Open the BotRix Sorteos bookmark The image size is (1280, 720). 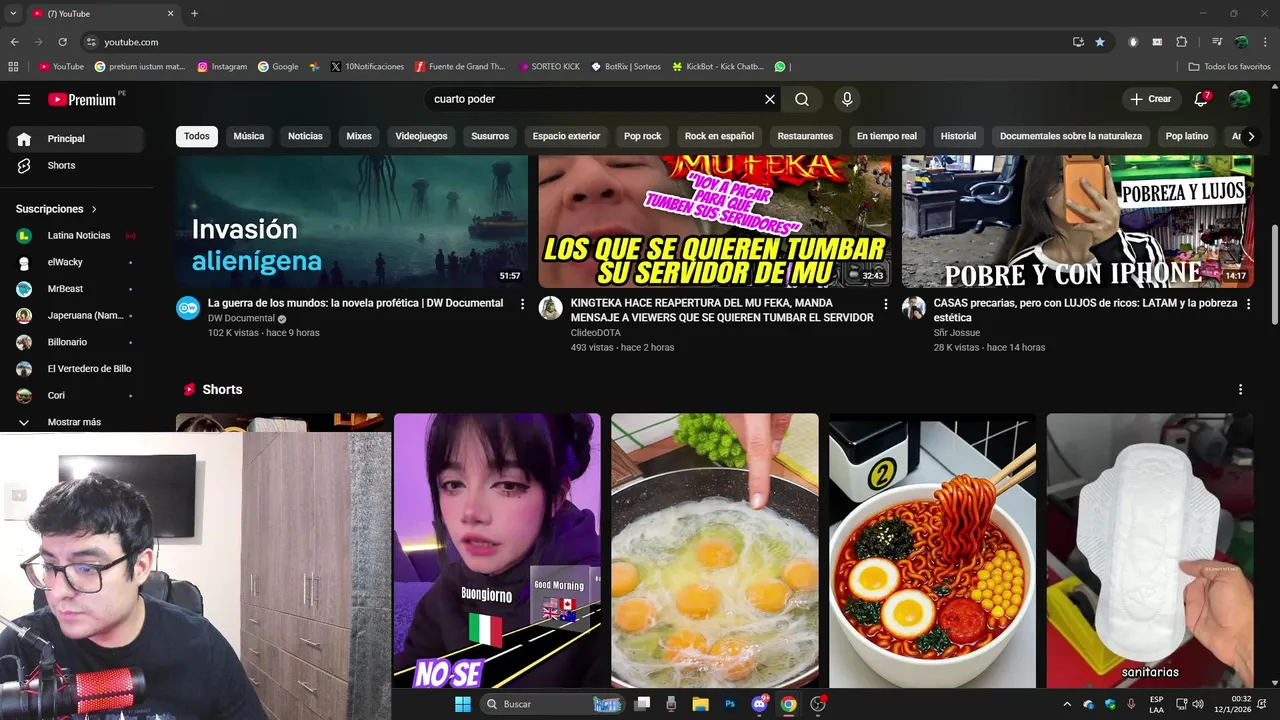[626, 67]
